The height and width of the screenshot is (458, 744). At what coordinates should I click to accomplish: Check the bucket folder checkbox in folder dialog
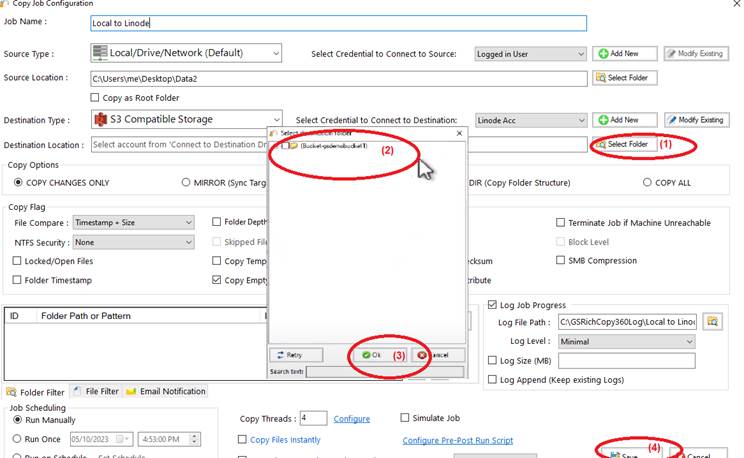[285, 146]
